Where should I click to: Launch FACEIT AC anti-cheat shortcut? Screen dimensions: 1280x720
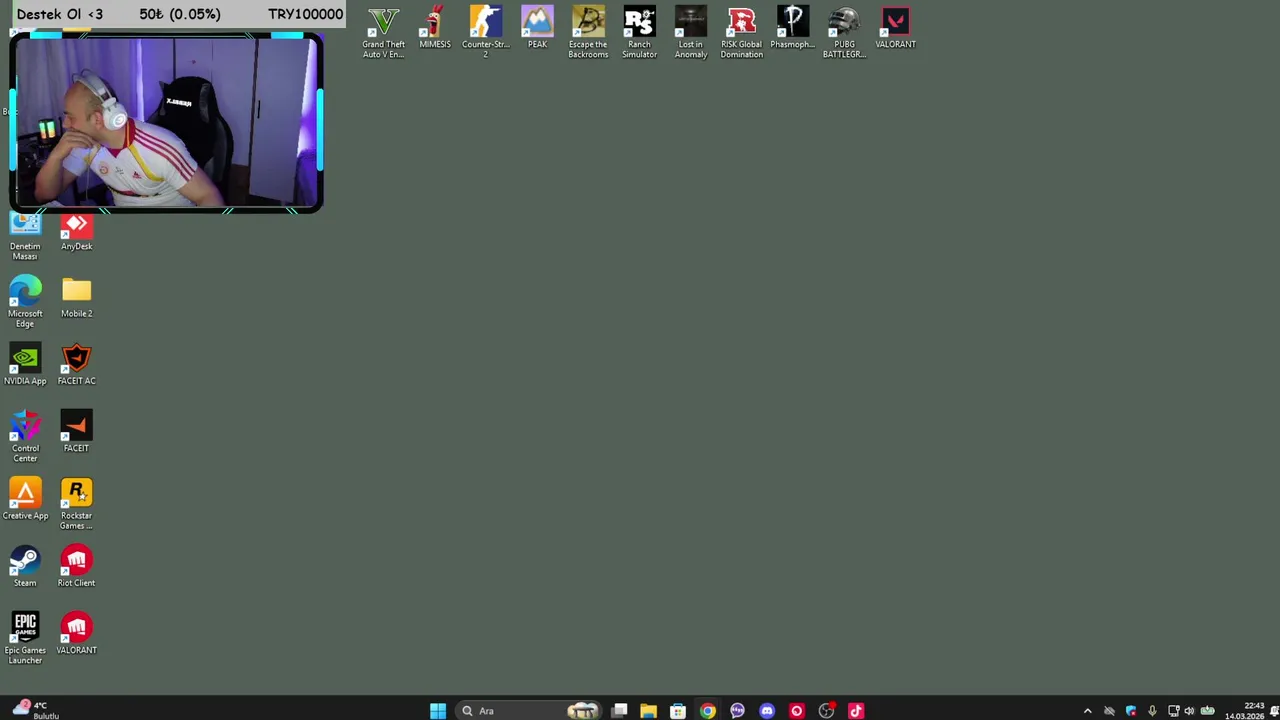pos(76,364)
